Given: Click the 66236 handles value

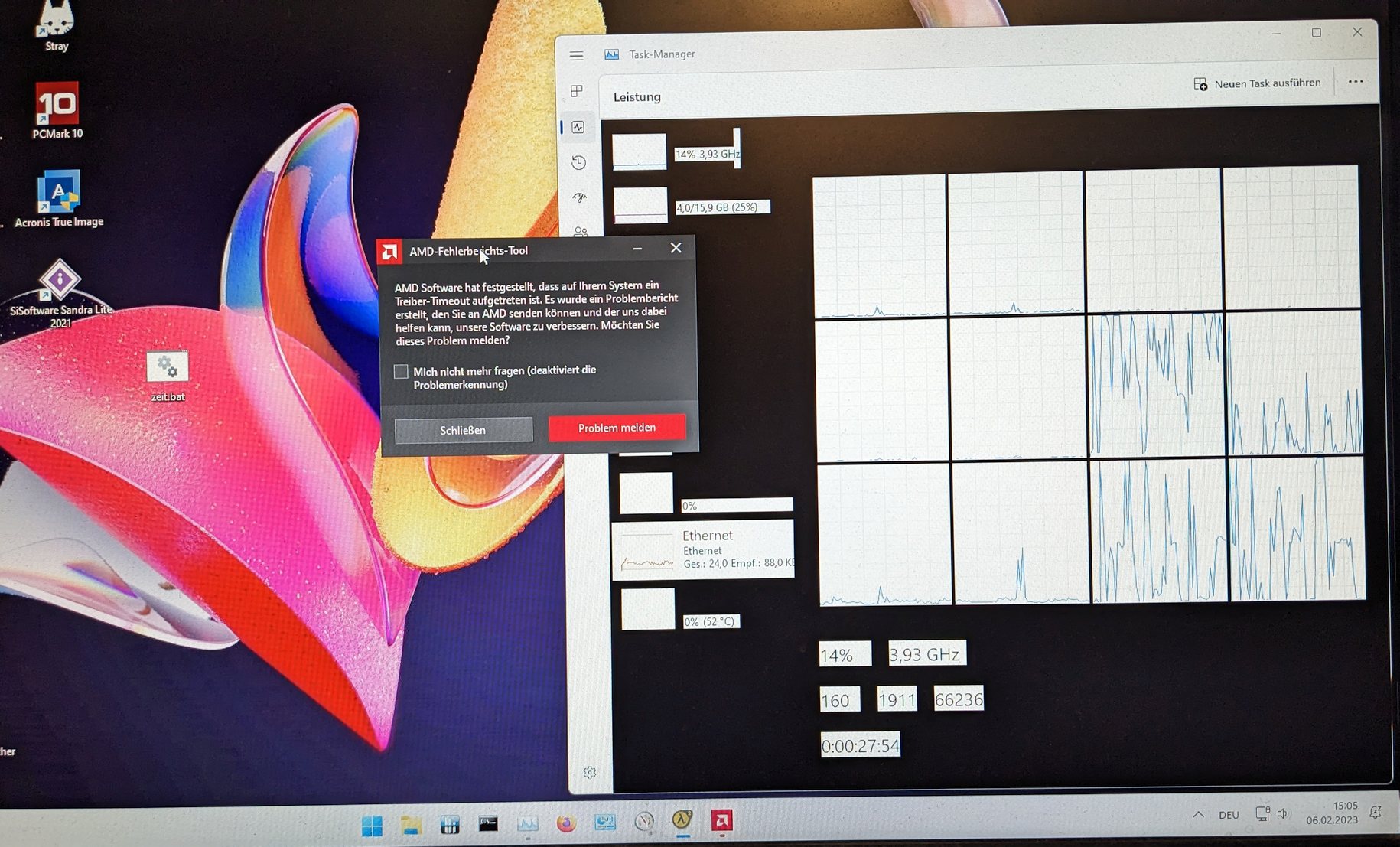Looking at the screenshot, I should [959, 699].
